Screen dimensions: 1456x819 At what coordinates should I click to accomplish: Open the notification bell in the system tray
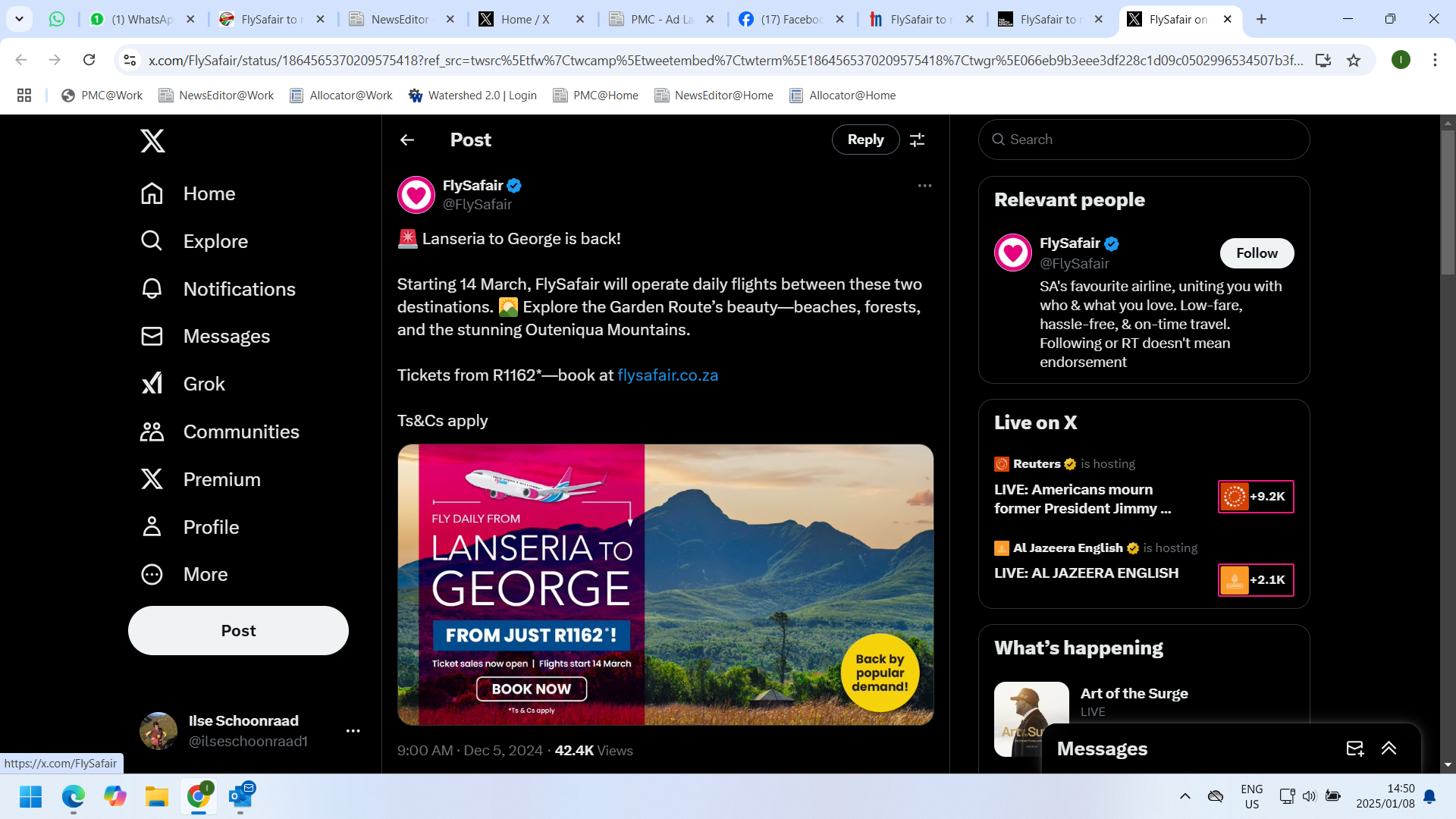click(x=1429, y=796)
